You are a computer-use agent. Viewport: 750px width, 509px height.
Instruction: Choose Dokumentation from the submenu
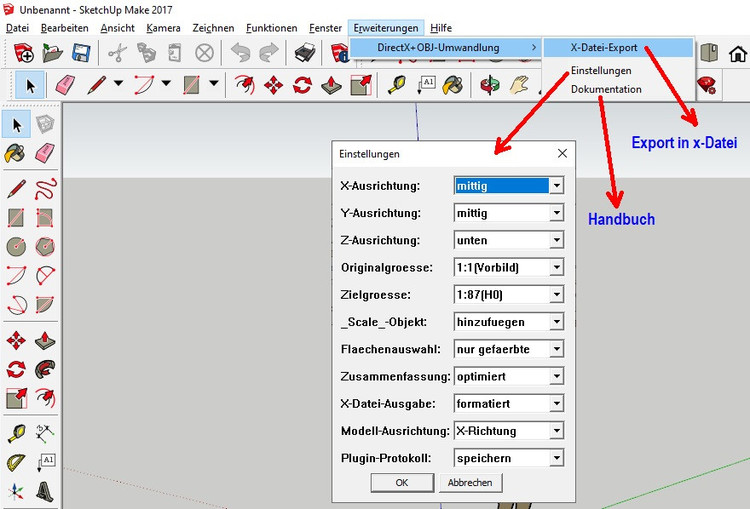pyautogui.click(x=606, y=89)
